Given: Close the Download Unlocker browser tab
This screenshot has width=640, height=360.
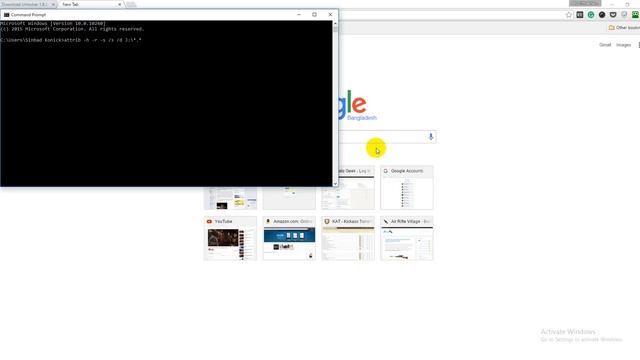Looking at the screenshot, I should pos(53,4).
